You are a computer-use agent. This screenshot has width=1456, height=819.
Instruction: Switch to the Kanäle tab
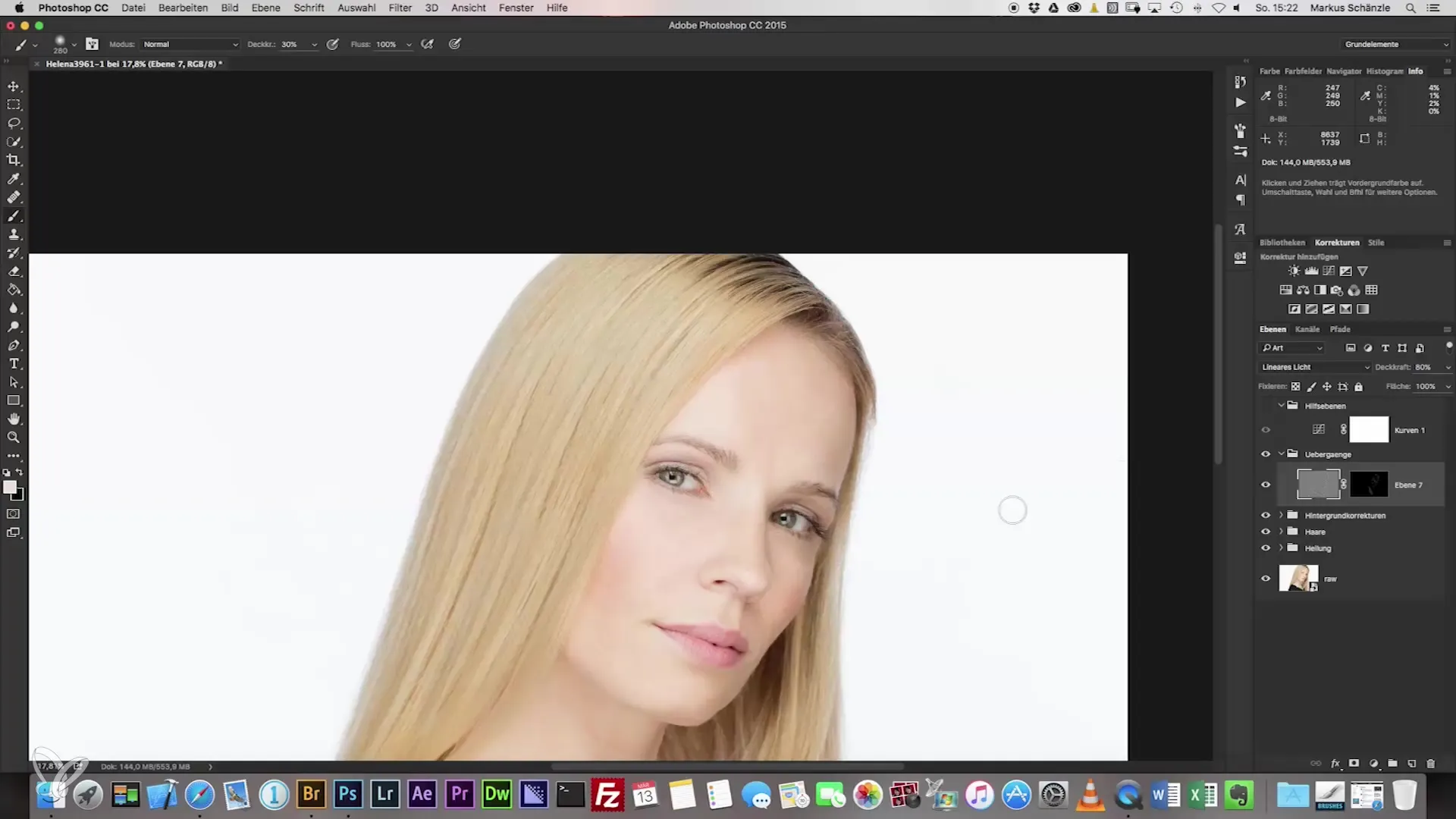click(1307, 329)
